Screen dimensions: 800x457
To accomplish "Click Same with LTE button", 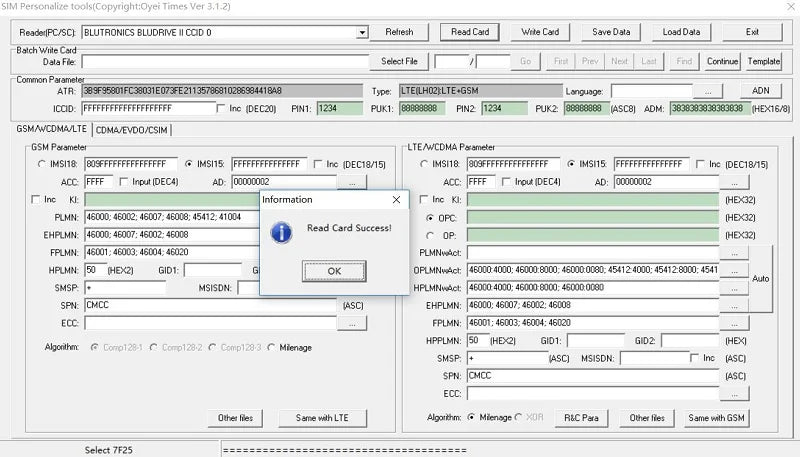I will tap(322, 418).
